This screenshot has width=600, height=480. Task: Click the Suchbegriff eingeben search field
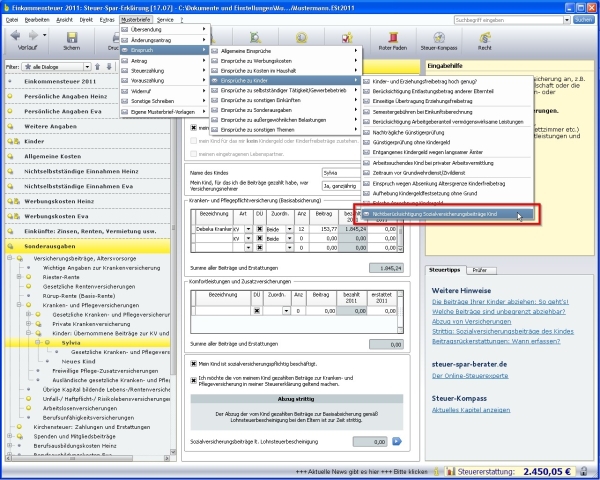click(x=509, y=20)
